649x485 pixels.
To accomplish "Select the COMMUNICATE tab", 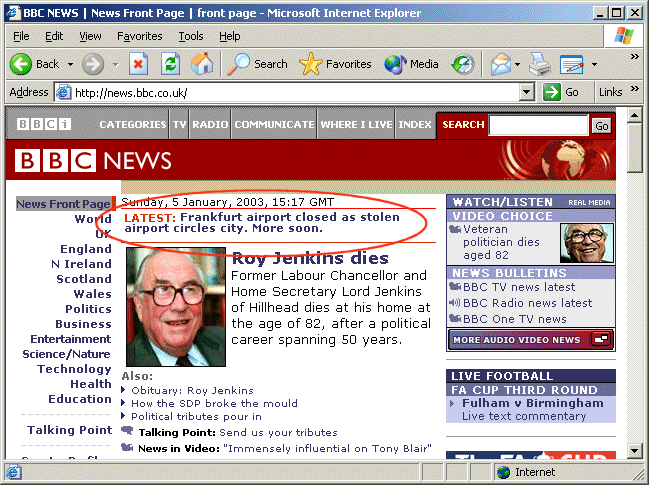I will click(274, 124).
